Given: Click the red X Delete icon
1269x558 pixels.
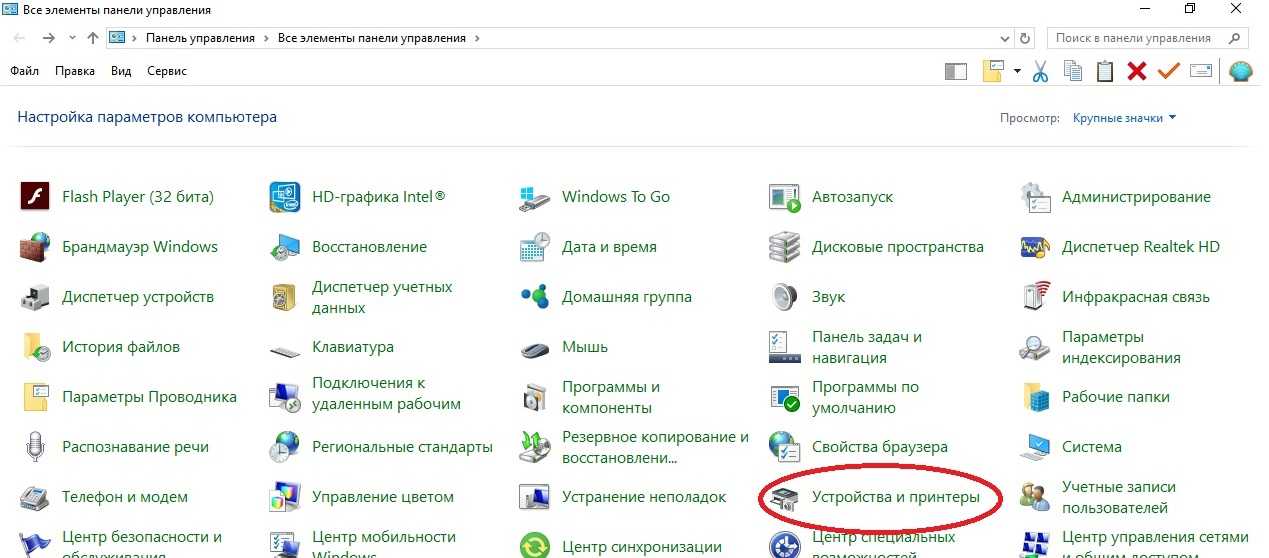Looking at the screenshot, I should (x=1137, y=71).
